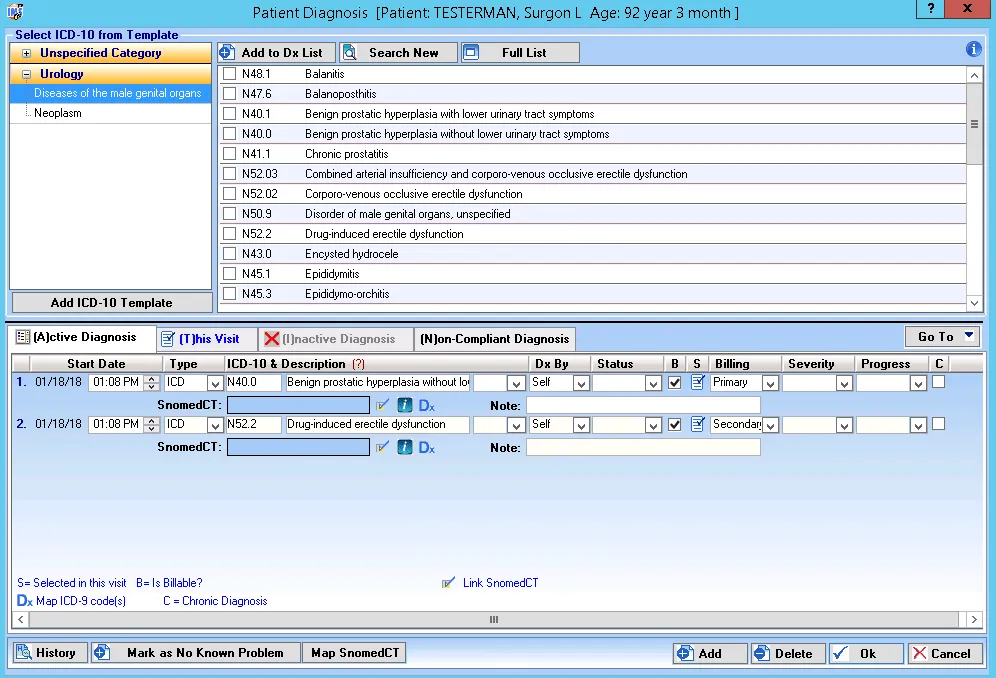Open info icon beside row 1 SnomedCT
Viewport: 996px width, 678px height.
click(404, 405)
